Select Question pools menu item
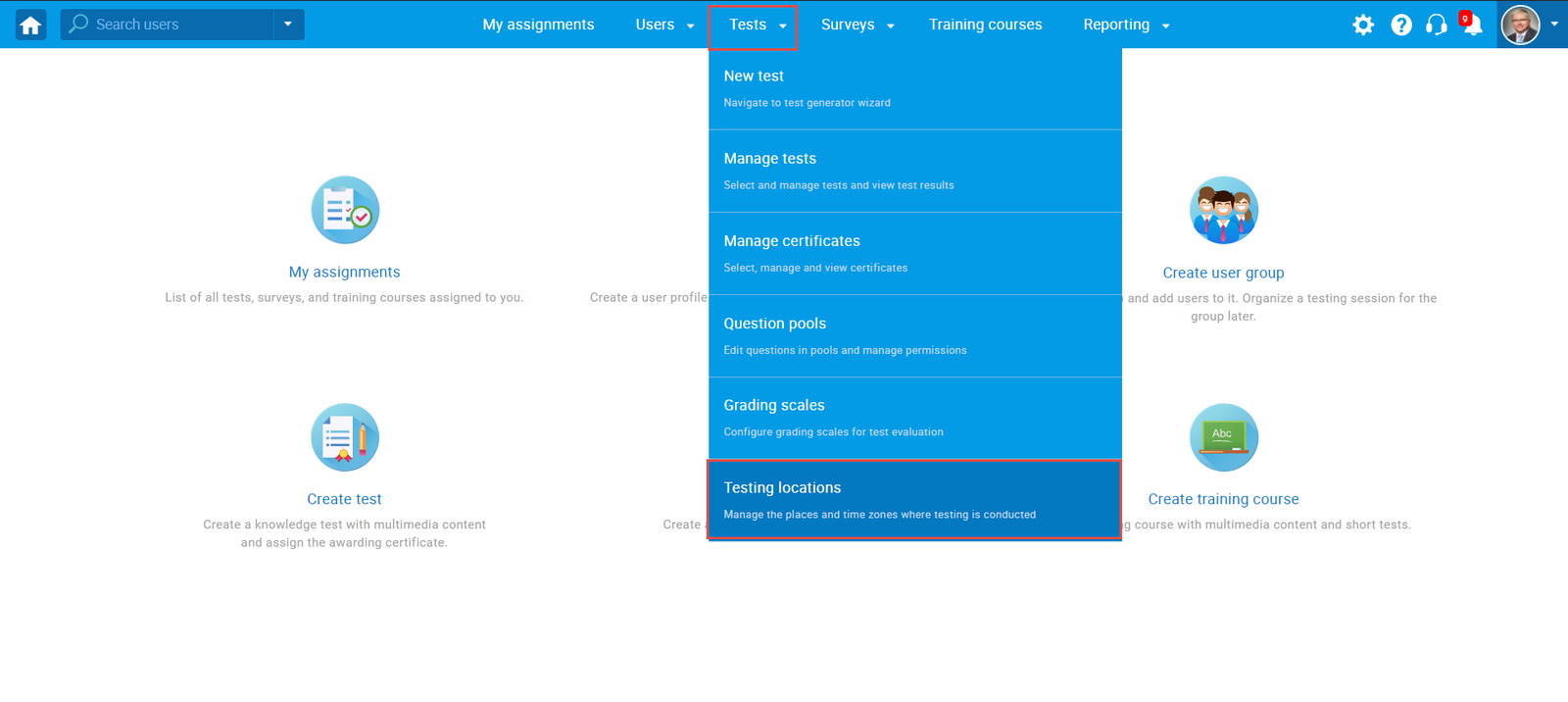 pyautogui.click(x=913, y=335)
